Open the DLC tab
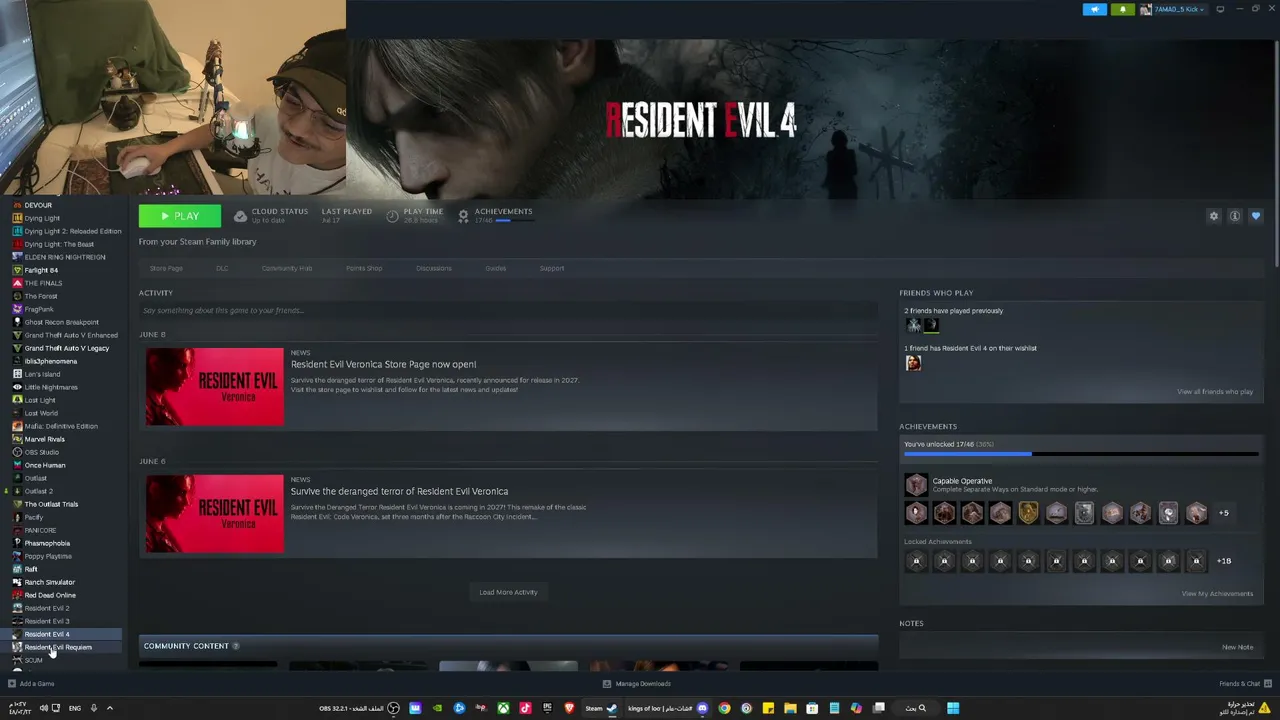Viewport: 1280px width, 720px height. [222, 268]
